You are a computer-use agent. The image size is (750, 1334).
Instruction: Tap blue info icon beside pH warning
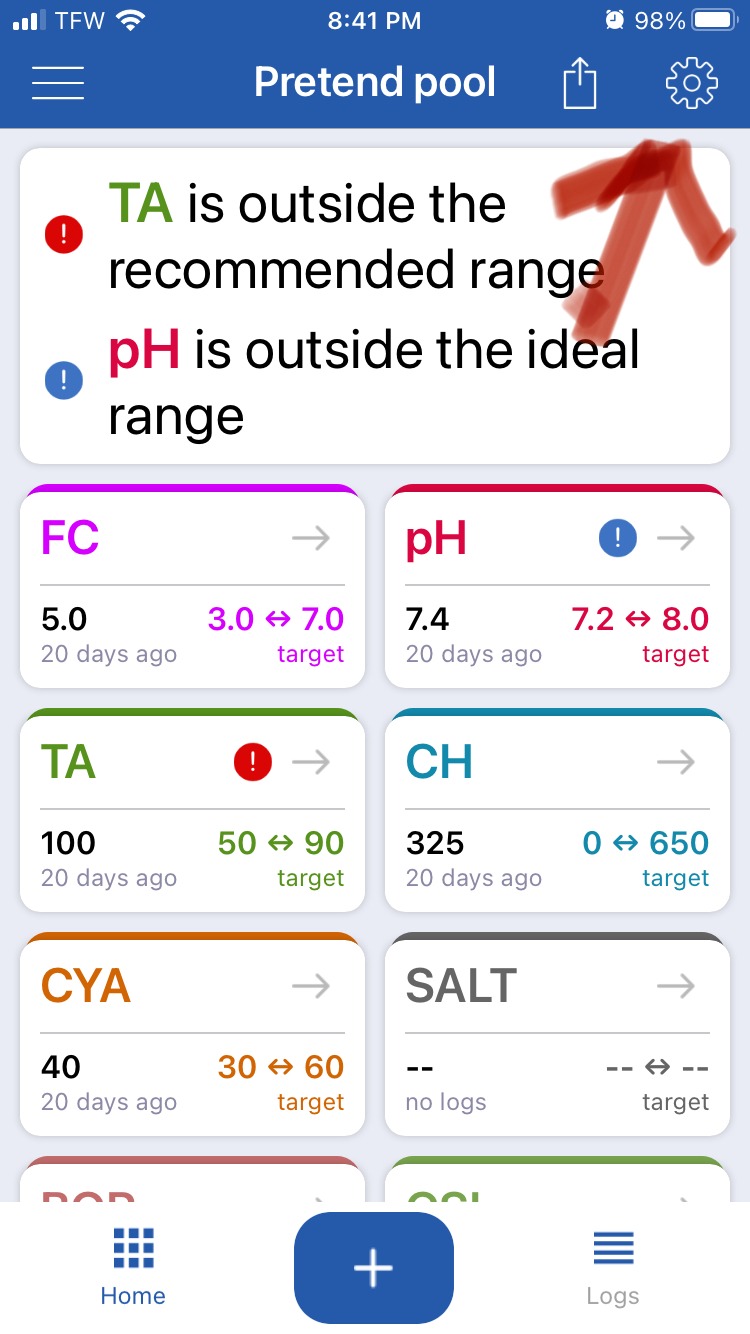pos(64,382)
